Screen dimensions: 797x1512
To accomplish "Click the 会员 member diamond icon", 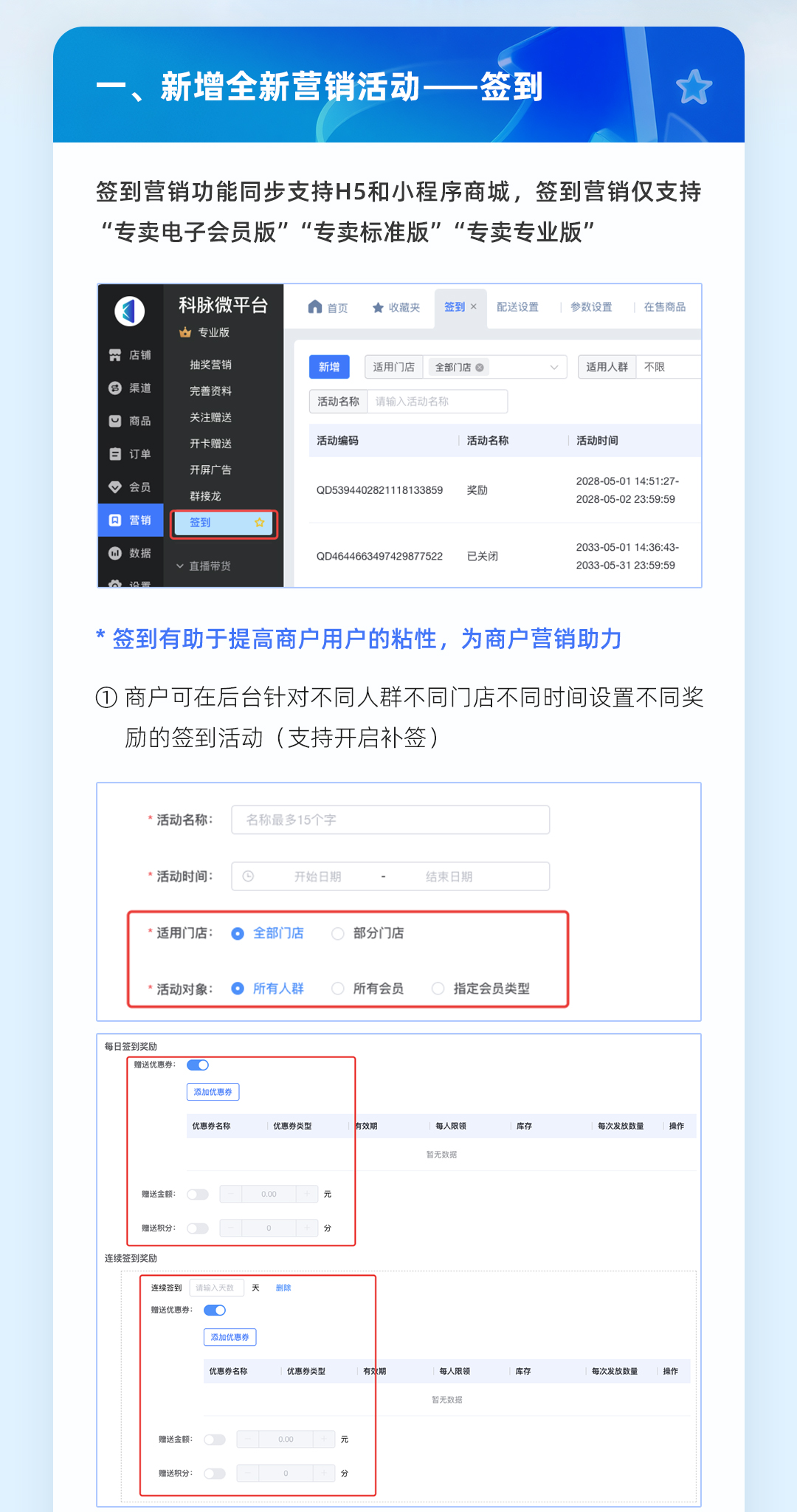I will [115, 487].
